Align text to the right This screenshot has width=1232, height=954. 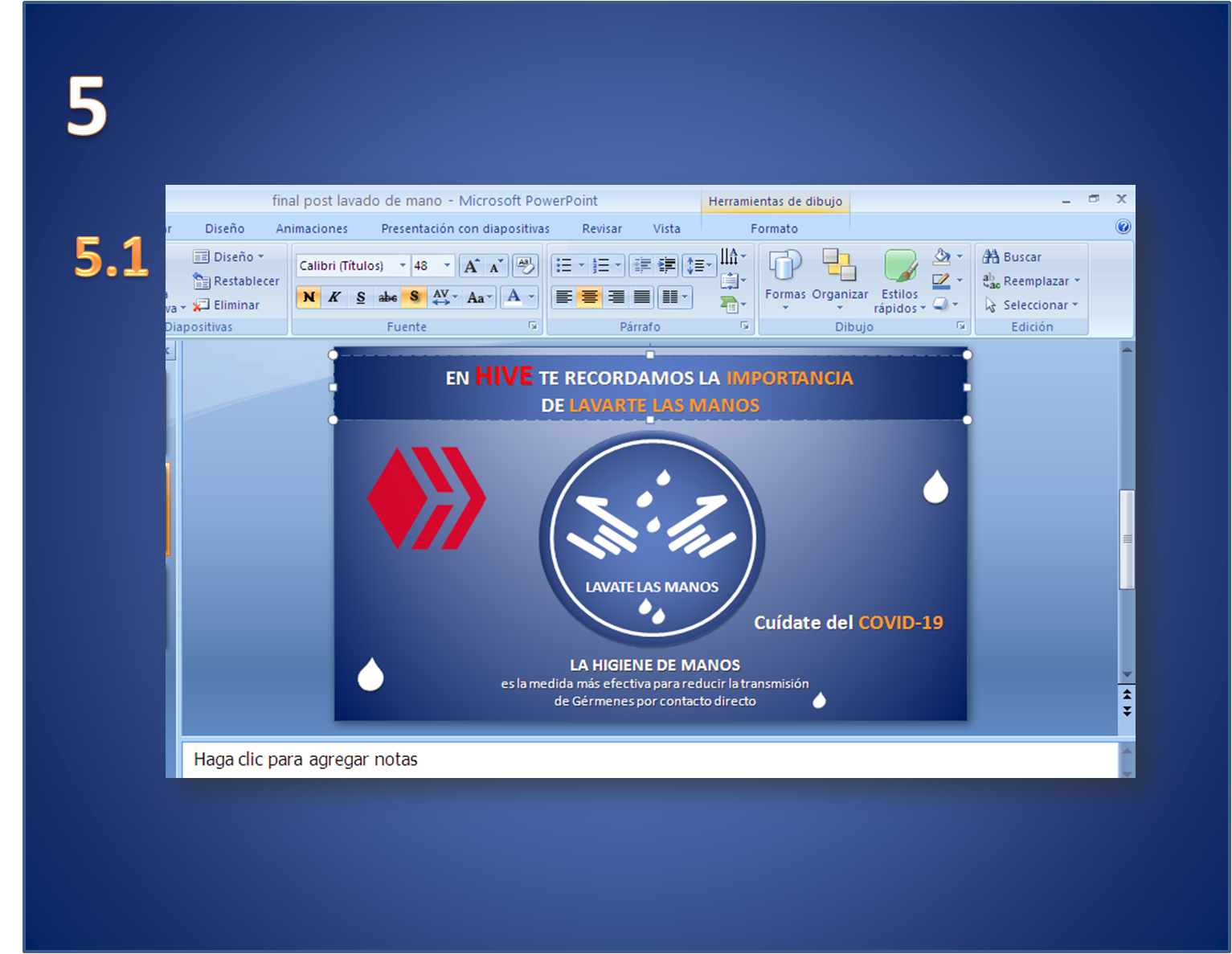pos(616,297)
